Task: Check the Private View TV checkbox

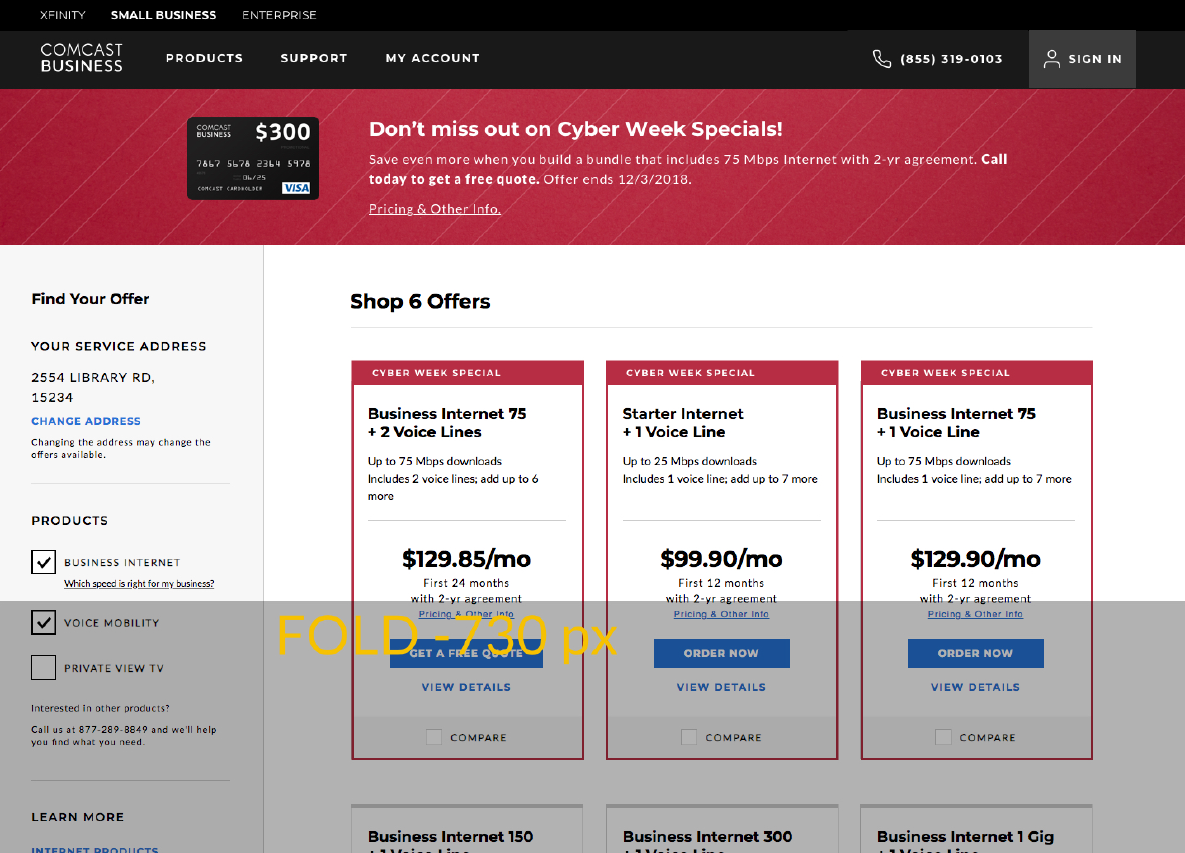Action: pos(43,668)
